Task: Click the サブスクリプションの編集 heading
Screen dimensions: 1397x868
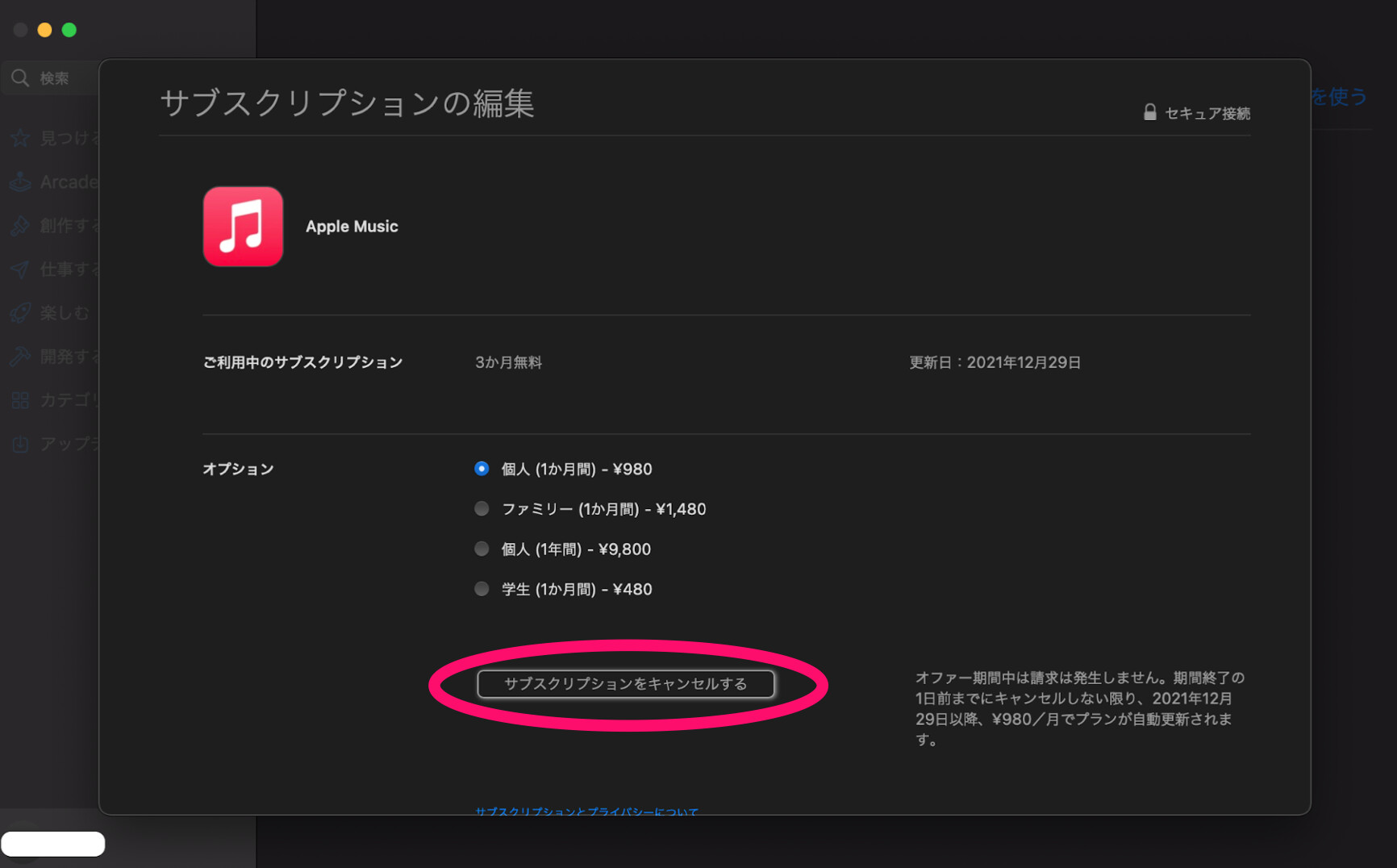Action: (x=347, y=103)
